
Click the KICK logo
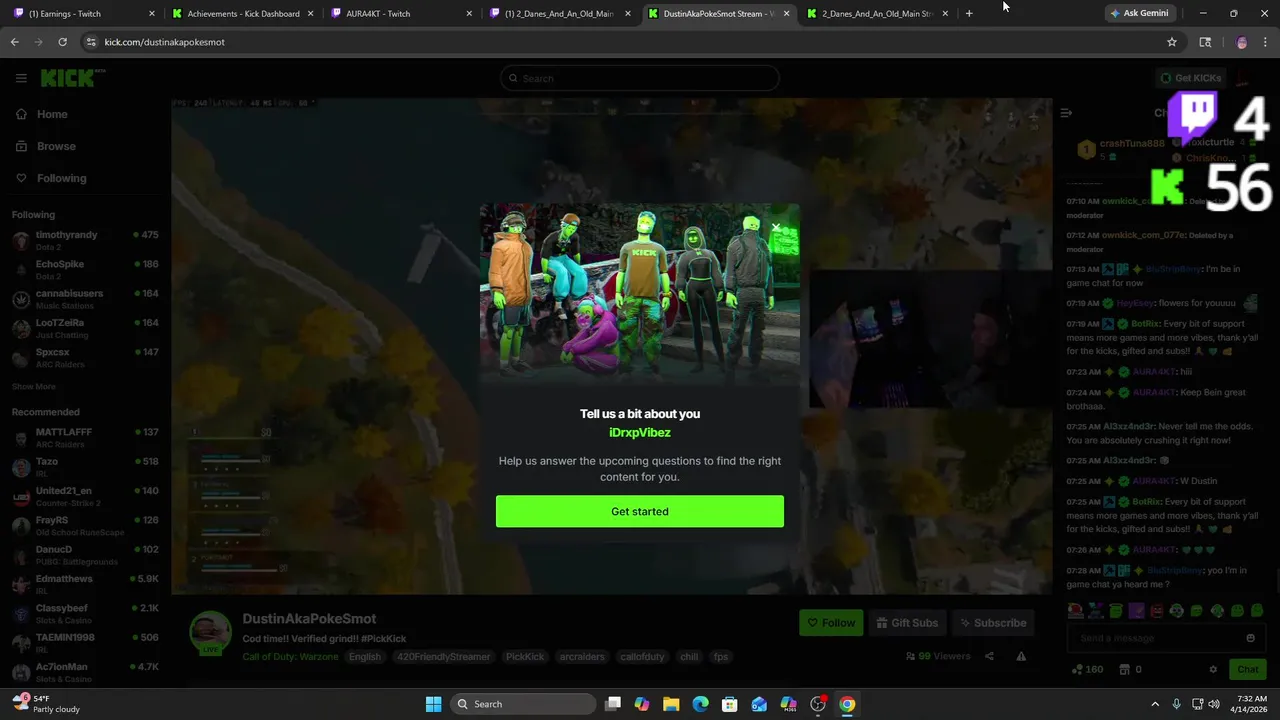click(72, 78)
